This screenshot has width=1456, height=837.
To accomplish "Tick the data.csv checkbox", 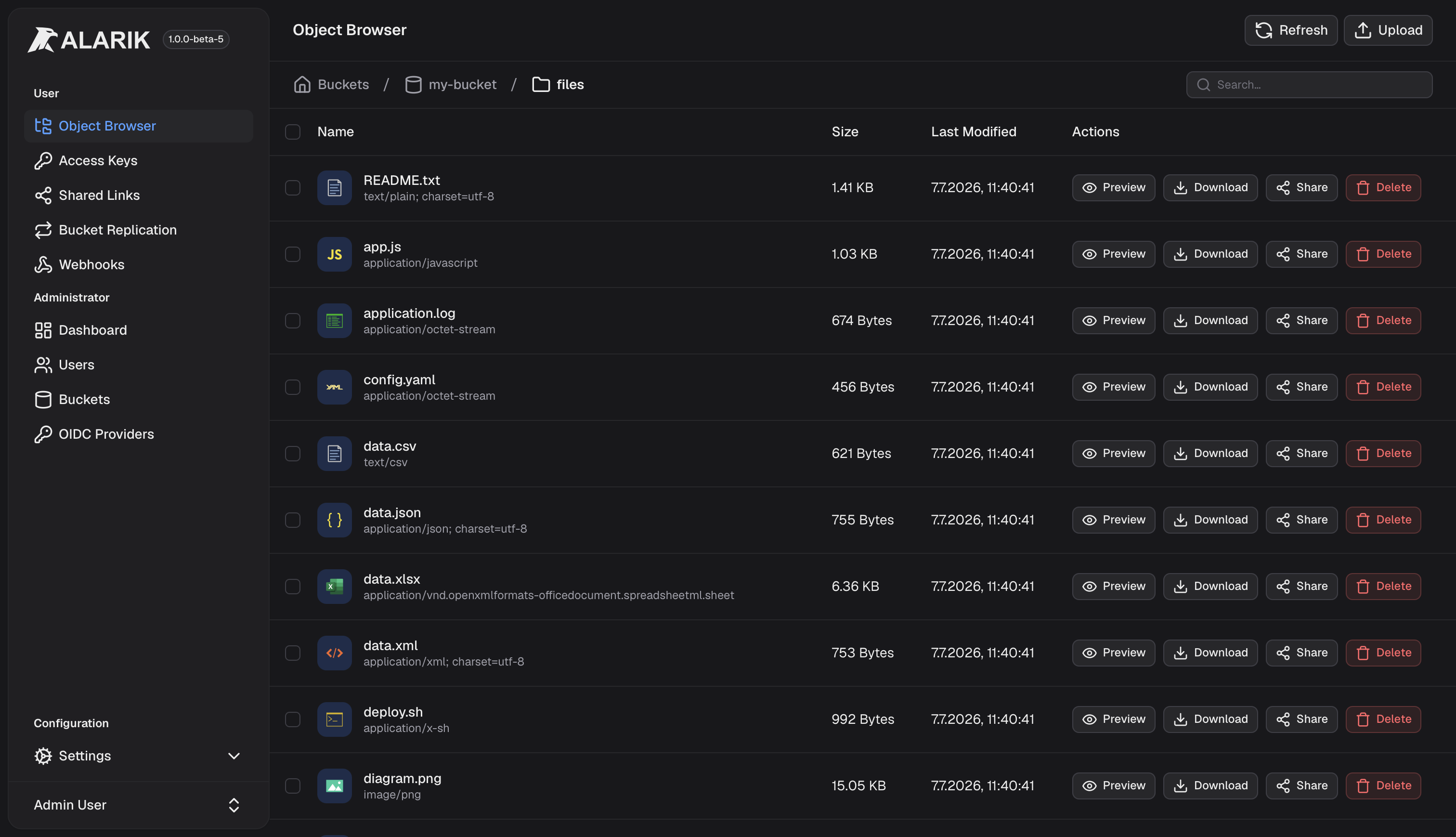I will (292, 454).
